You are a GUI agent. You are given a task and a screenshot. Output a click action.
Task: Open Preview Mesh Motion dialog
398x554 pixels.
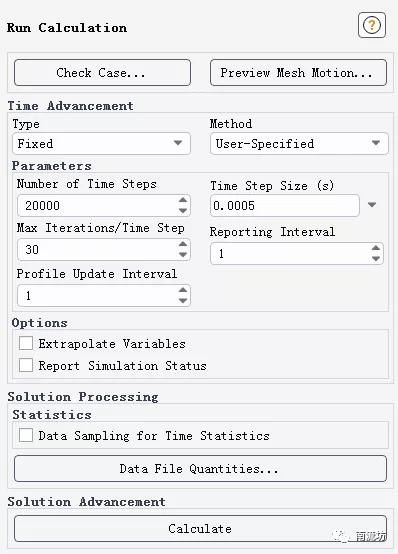click(x=298, y=72)
